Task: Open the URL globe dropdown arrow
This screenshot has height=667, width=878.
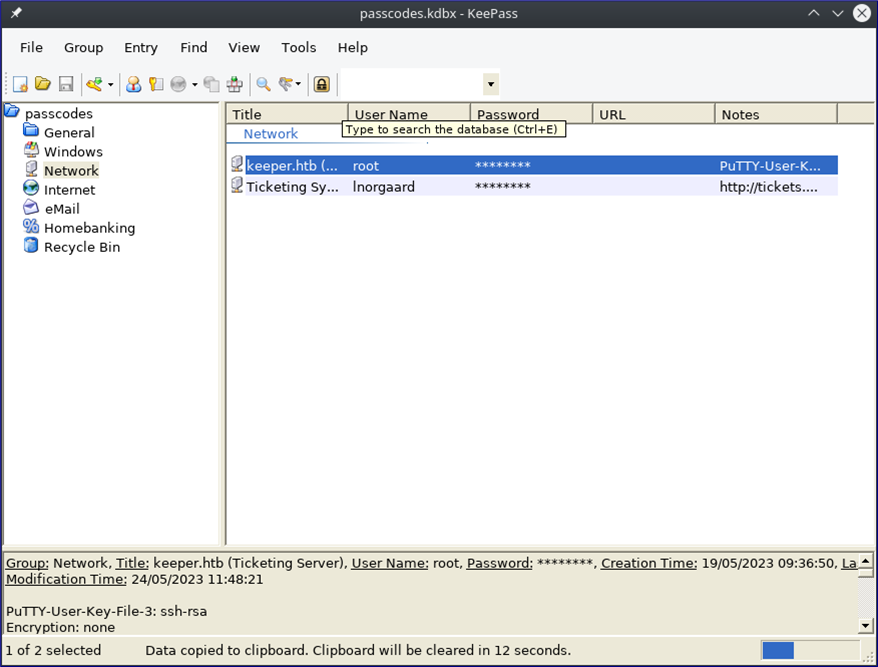Action: point(194,85)
